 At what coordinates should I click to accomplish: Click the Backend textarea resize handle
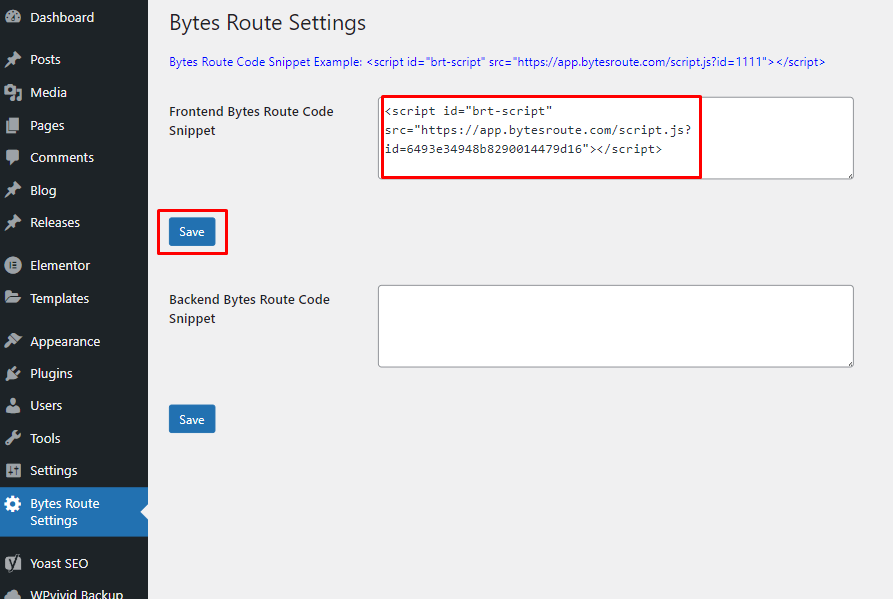[x=850, y=363]
